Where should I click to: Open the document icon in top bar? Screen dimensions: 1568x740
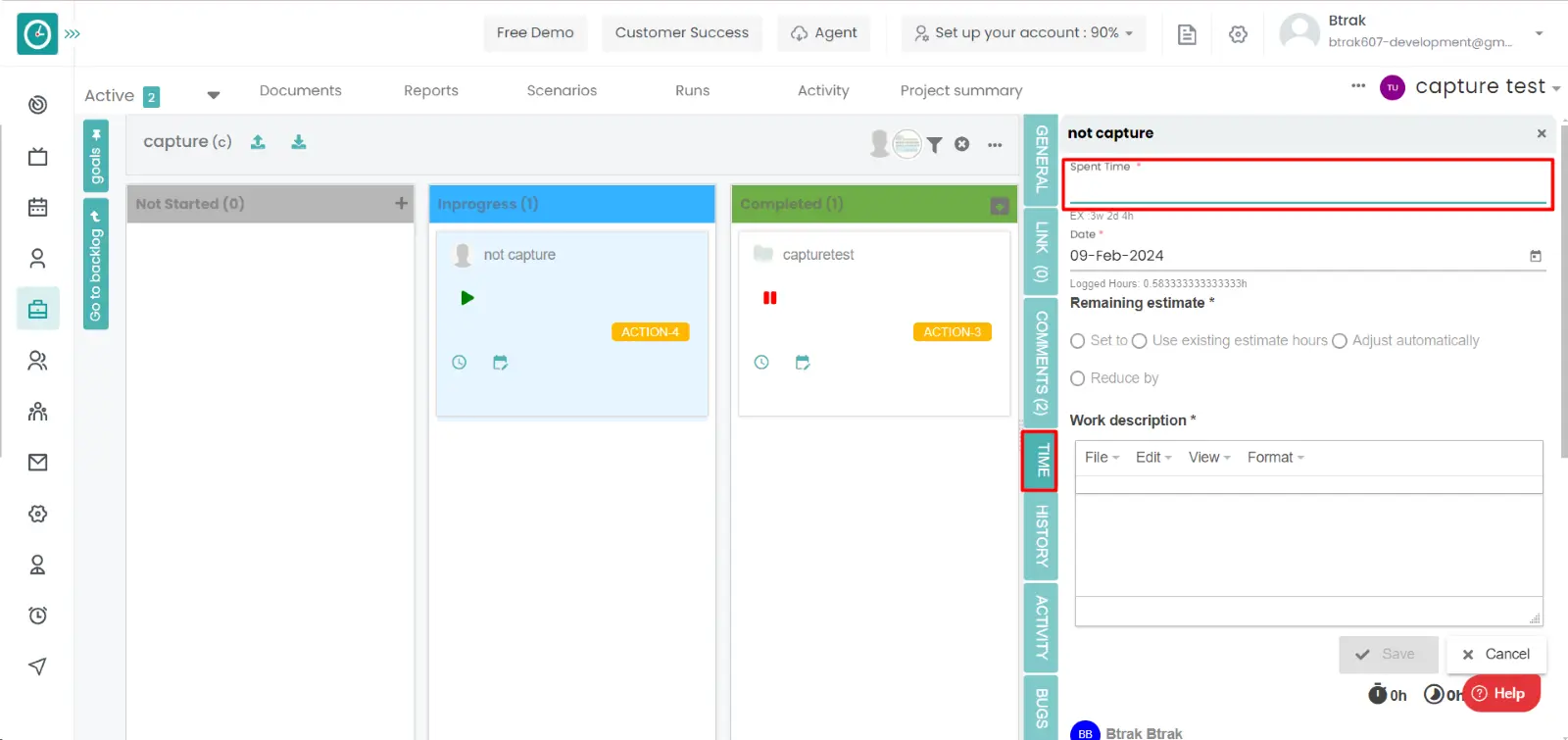coord(1187,34)
